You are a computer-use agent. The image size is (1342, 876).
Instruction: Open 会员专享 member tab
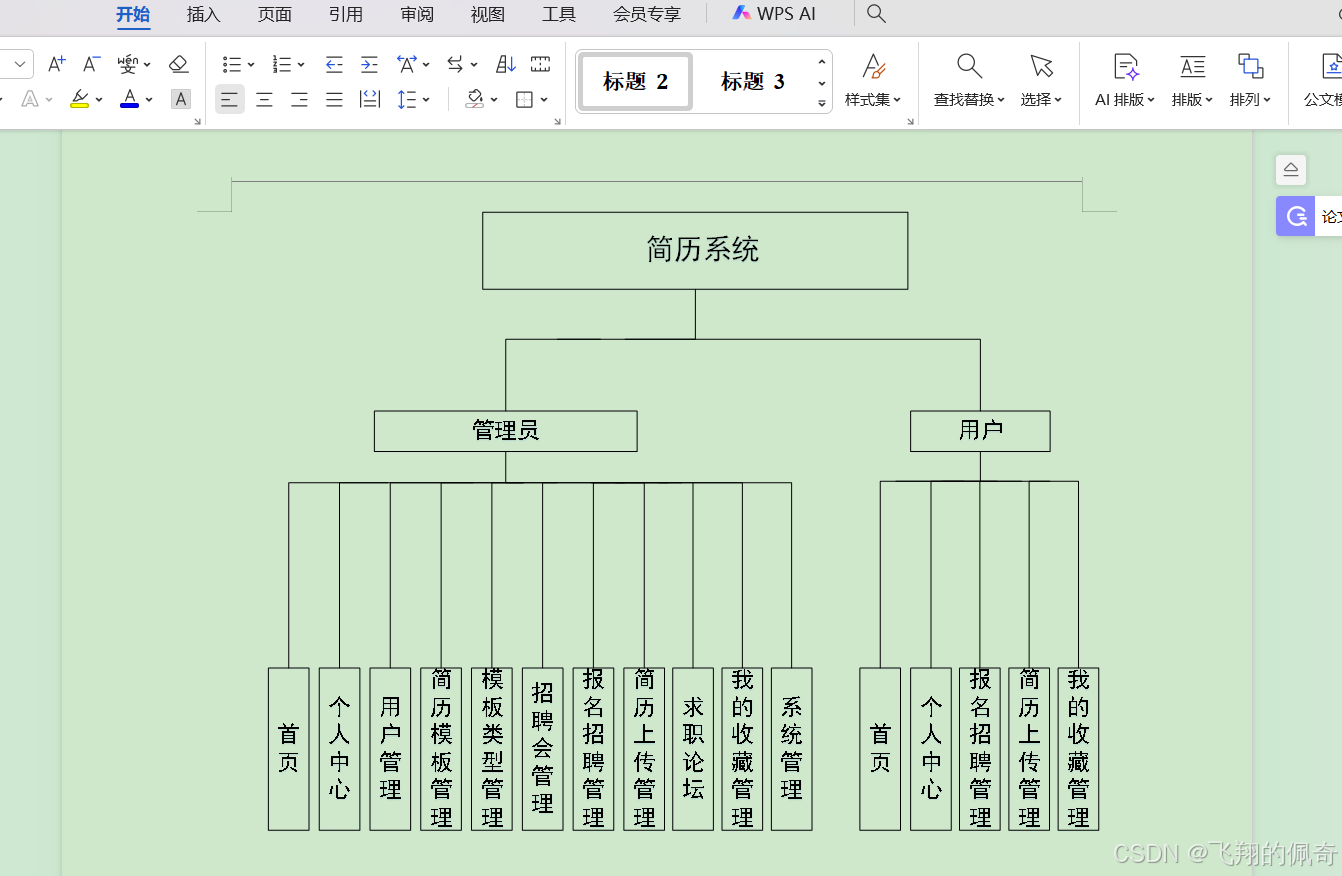coord(647,14)
